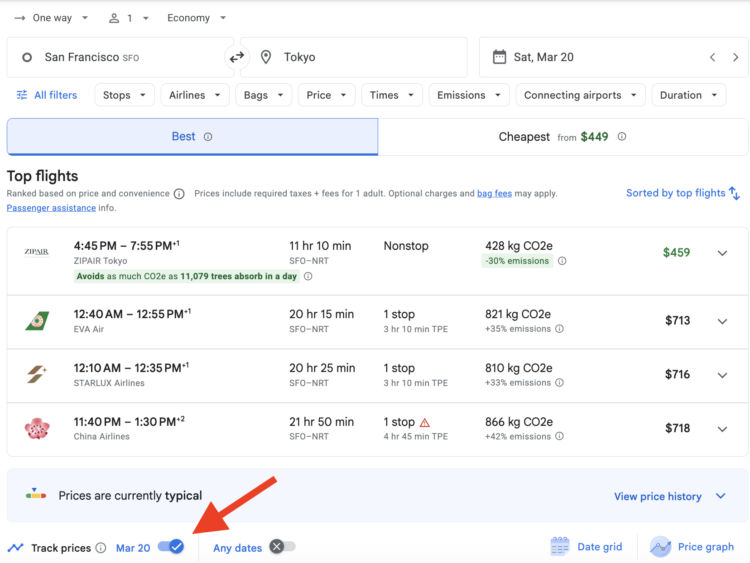The height and width of the screenshot is (563, 750).
Task: Open info about ranking by price and convenience
Action: (x=179, y=194)
